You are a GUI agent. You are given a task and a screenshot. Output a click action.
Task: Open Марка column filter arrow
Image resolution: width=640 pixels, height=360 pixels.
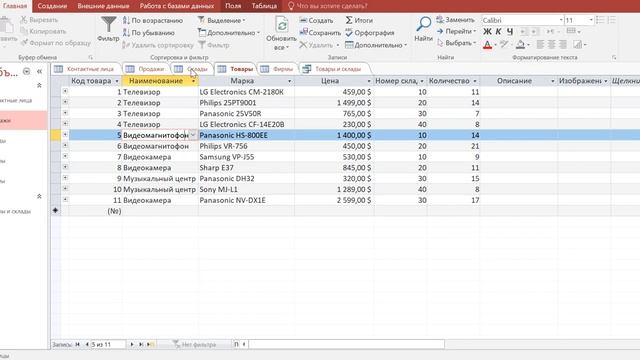[289, 81]
